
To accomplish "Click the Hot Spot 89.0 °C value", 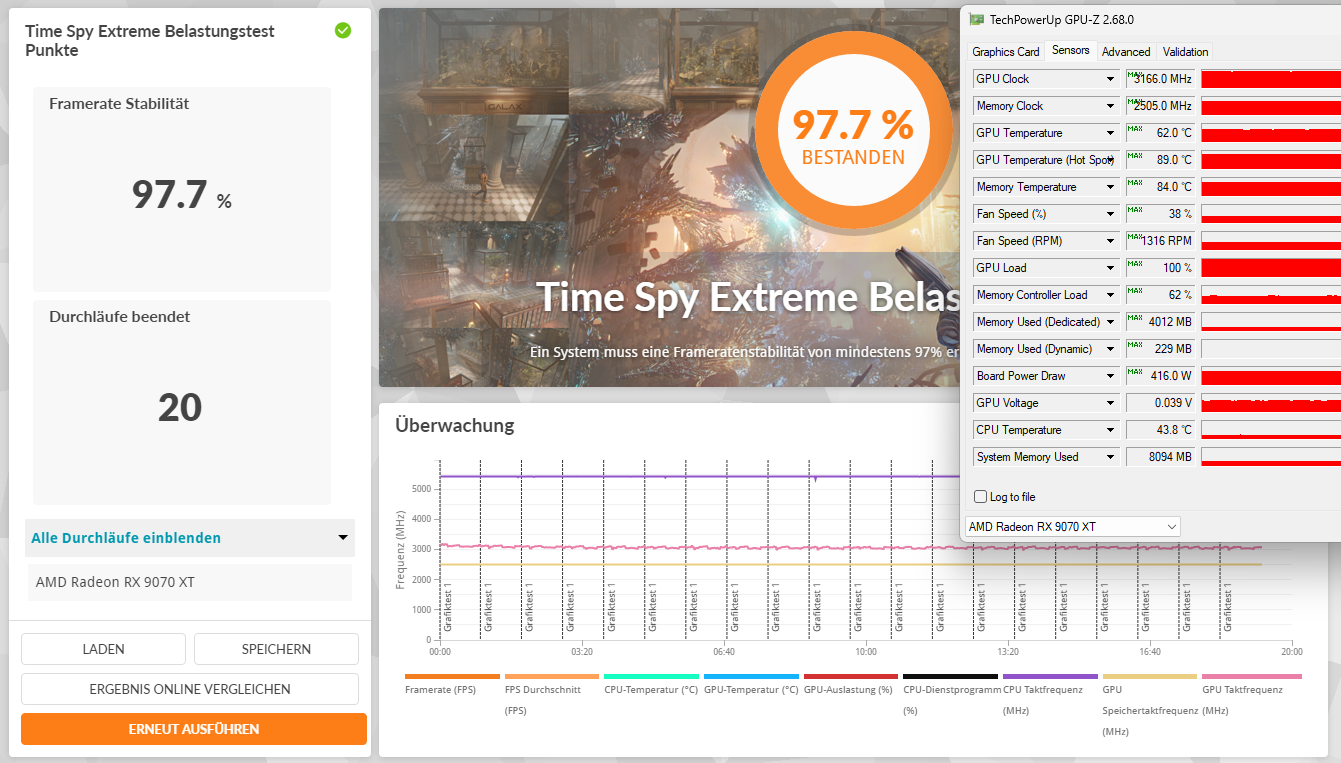I will click(1160, 160).
